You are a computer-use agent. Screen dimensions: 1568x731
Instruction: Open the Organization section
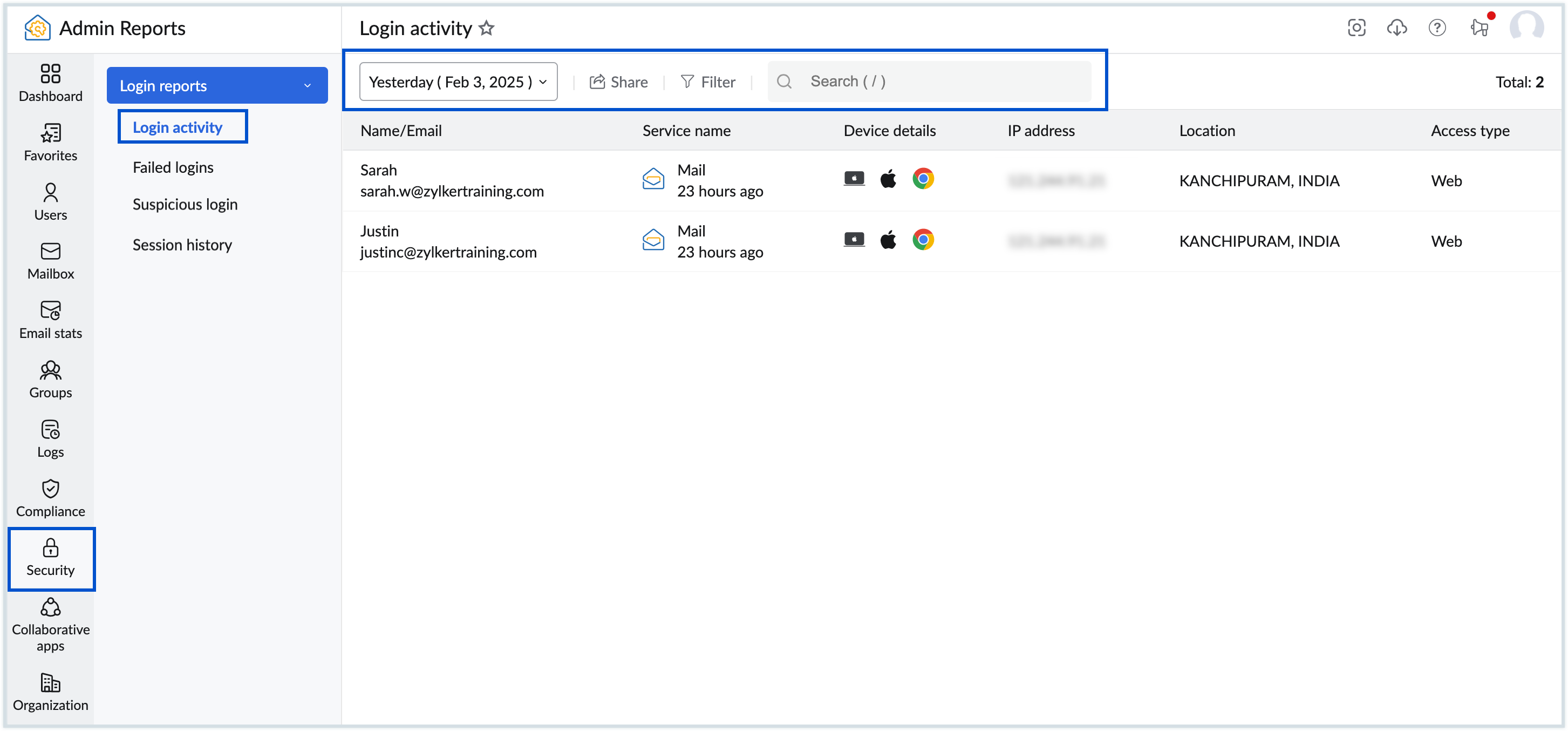50,692
